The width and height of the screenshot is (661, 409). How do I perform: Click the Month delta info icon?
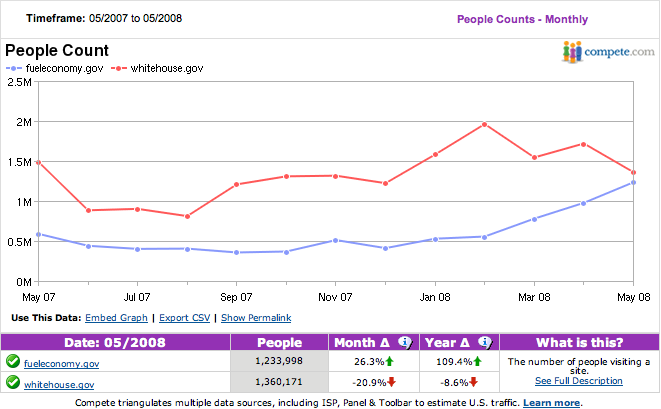405,342
